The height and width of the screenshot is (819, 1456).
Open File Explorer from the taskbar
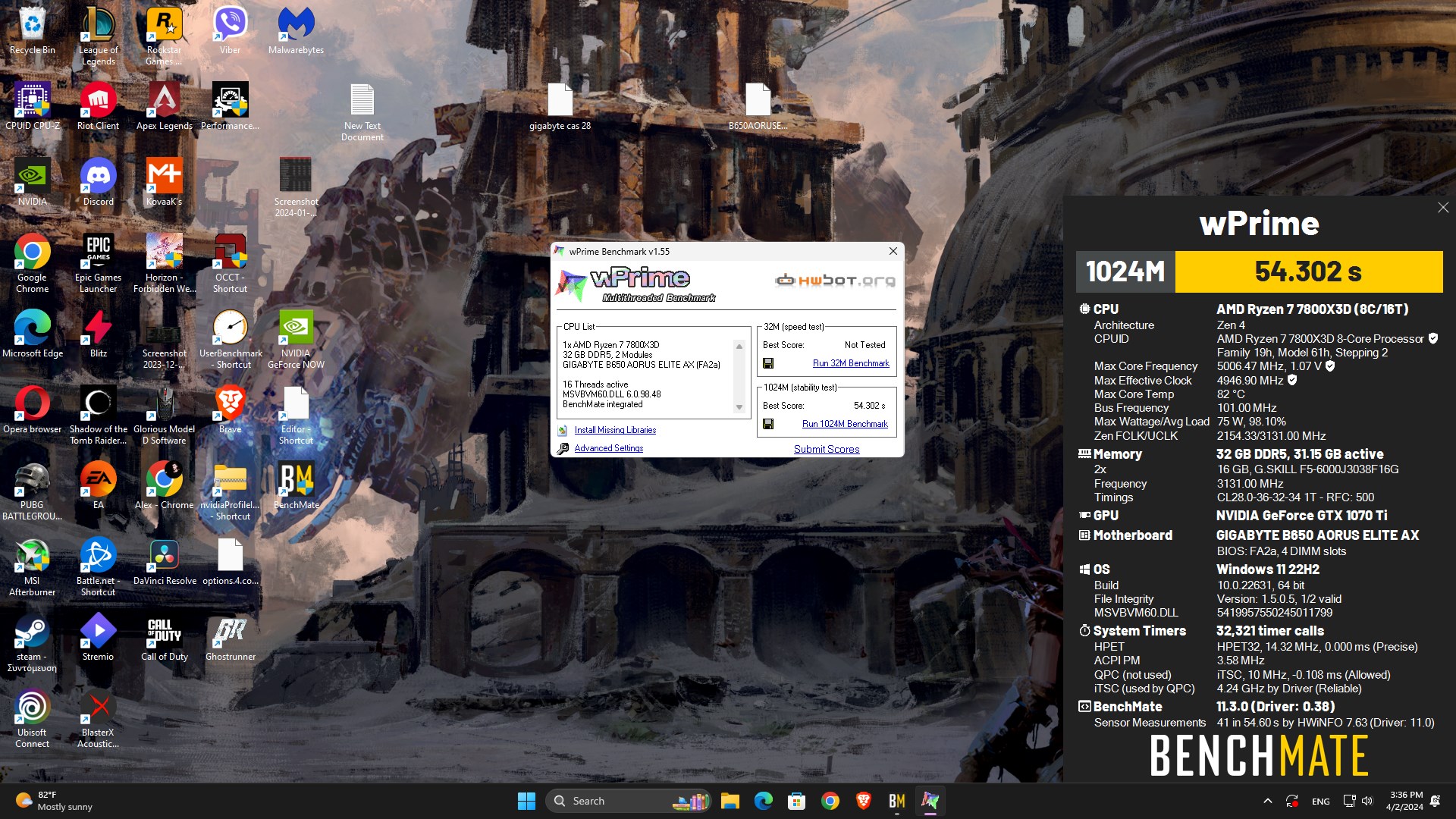(x=730, y=801)
